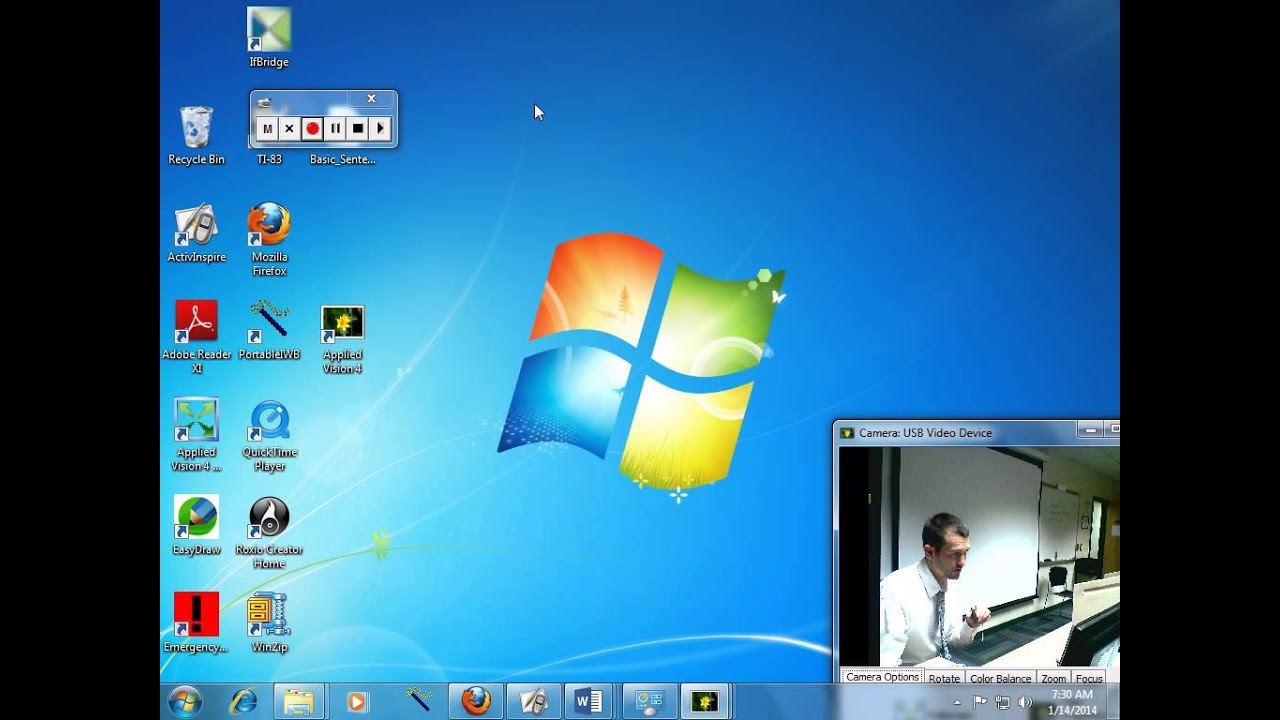Close the recorder toolbar window
Screen dimensions: 1280x720
point(371,99)
